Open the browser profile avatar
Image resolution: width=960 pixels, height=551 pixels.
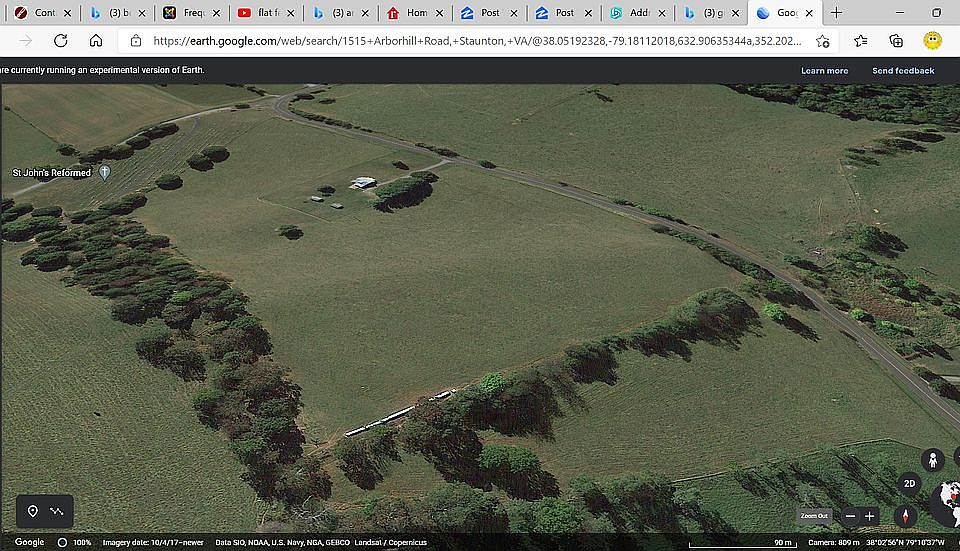pyautogui.click(x=932, y=41)
